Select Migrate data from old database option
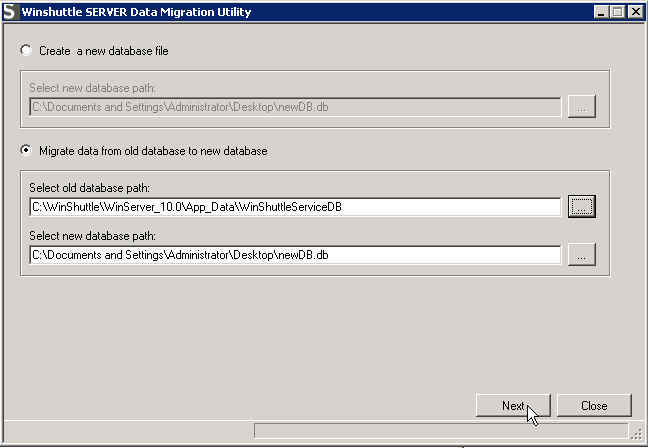This screenshot has height=448, width=648. pyautogui.click(x=26, y=150)
